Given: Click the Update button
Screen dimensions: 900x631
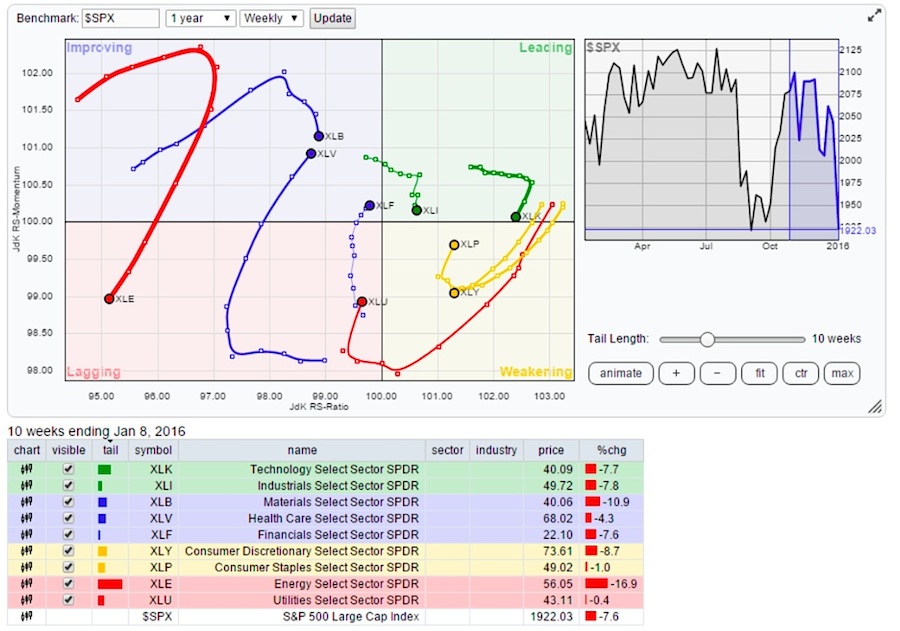Looking at the screenshot, I should 332,18.
